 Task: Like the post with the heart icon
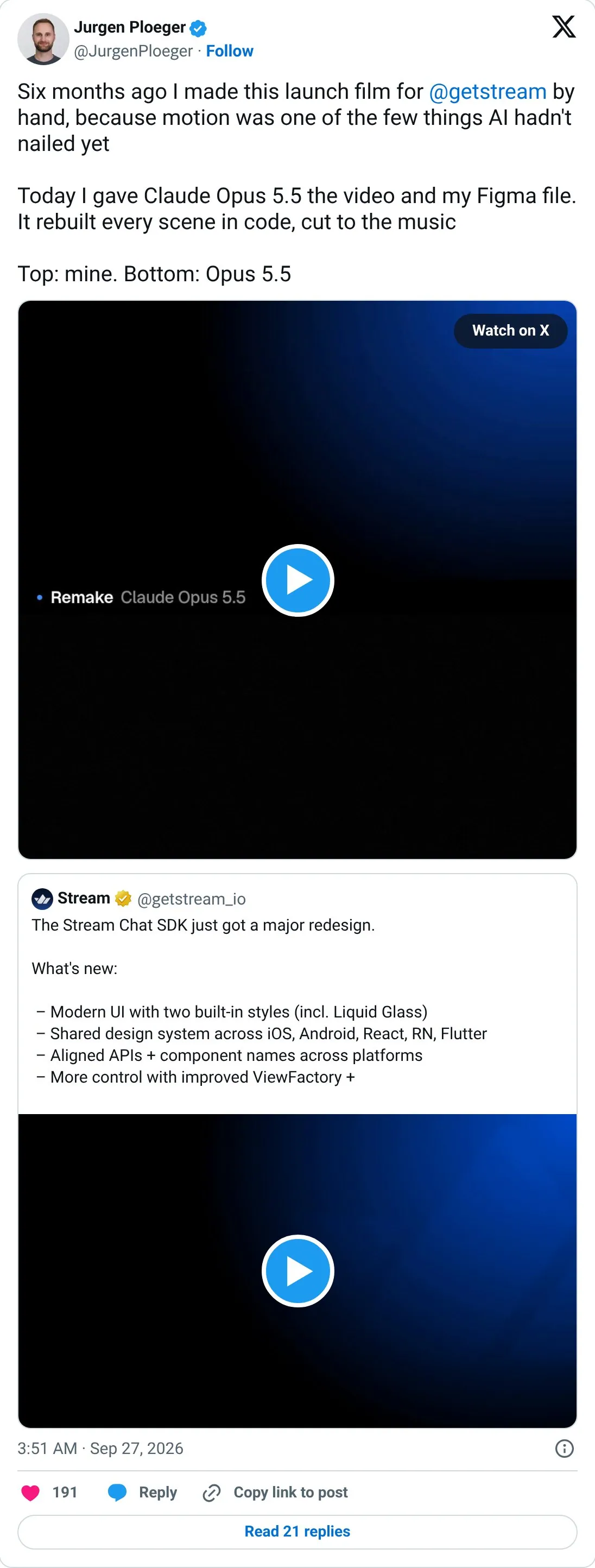30,1492
